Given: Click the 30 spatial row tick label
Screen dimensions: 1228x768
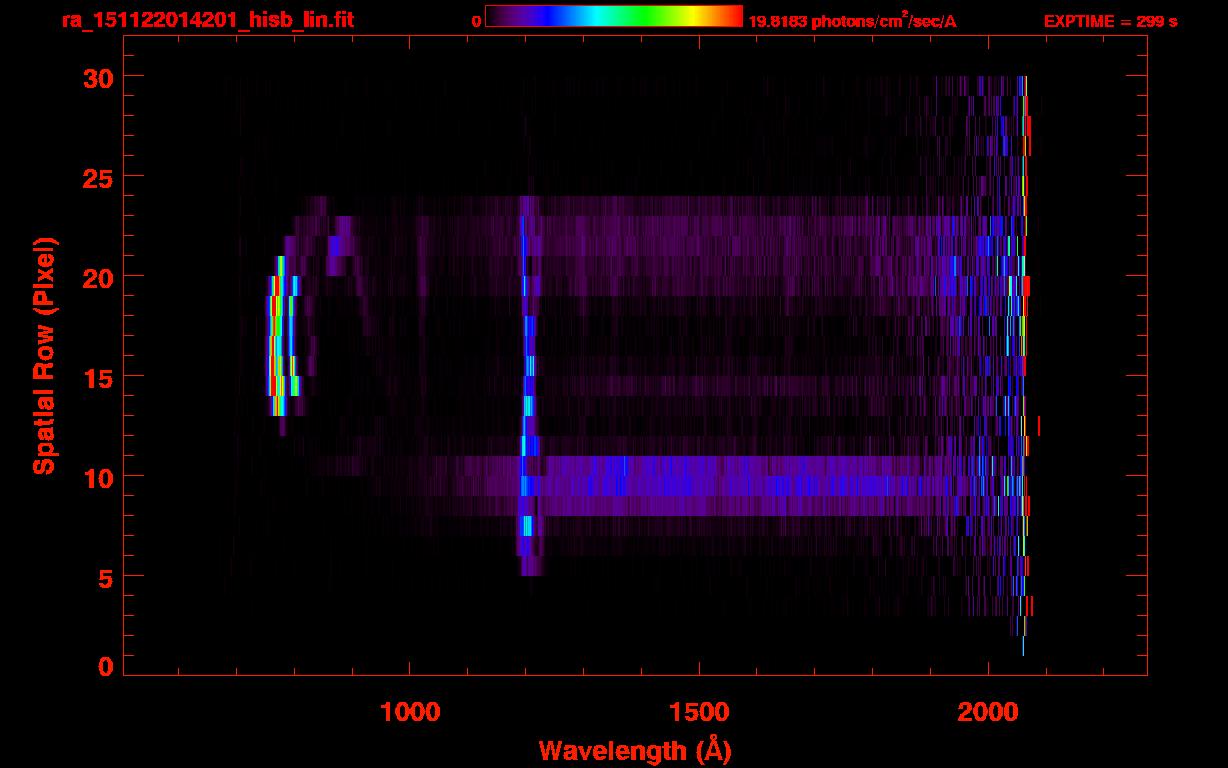Looking at the screenshot, I should (98, 77).
